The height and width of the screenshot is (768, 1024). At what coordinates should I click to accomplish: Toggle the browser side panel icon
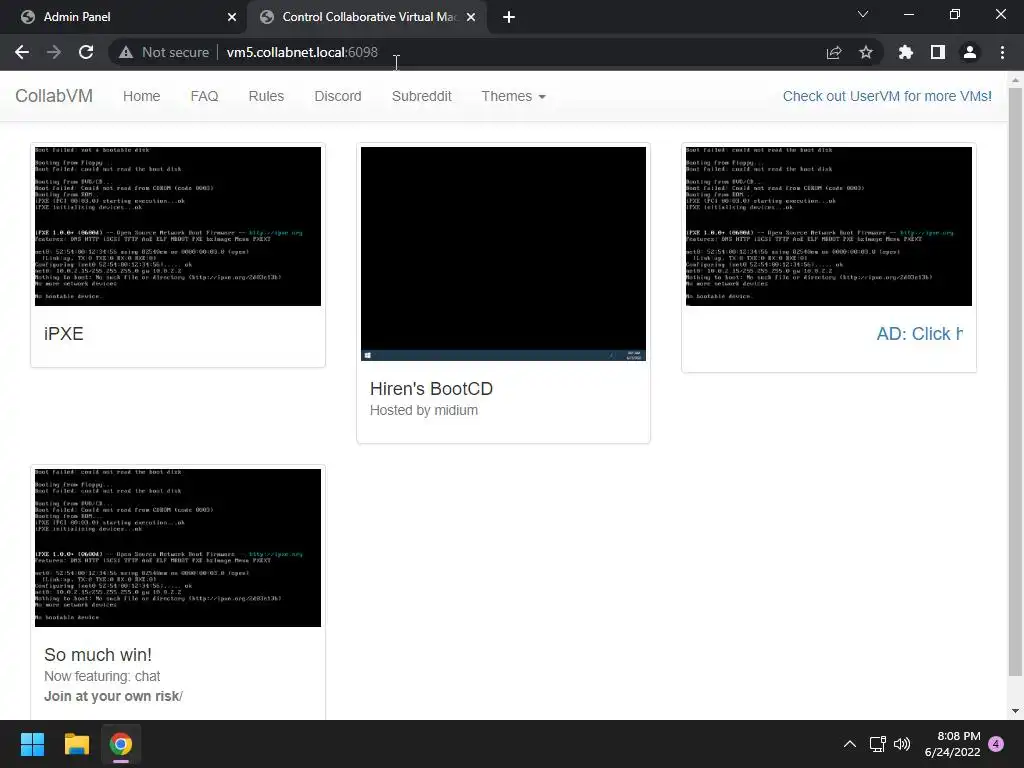click(938, 52)
